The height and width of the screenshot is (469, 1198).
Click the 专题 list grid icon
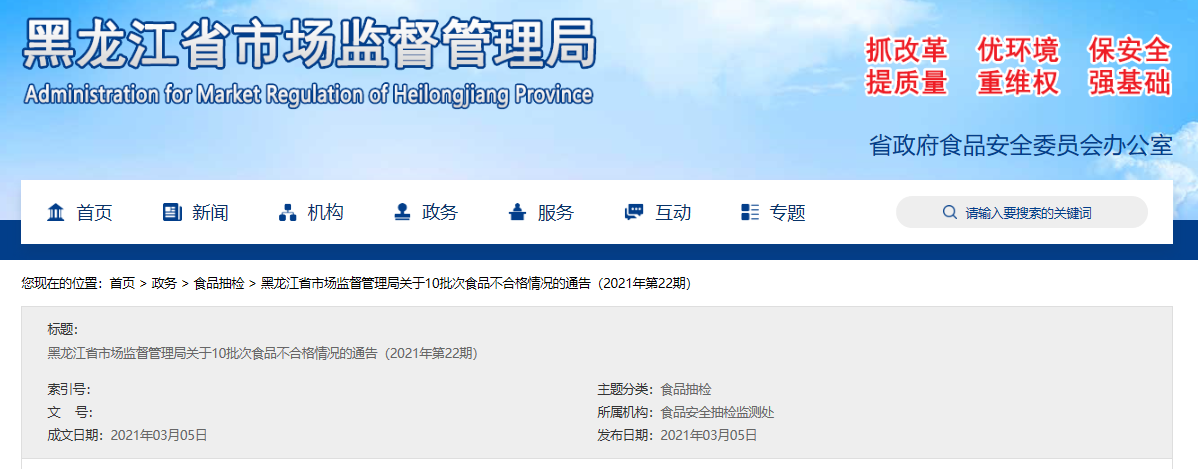pyautogui.click(x=750, y=212)
